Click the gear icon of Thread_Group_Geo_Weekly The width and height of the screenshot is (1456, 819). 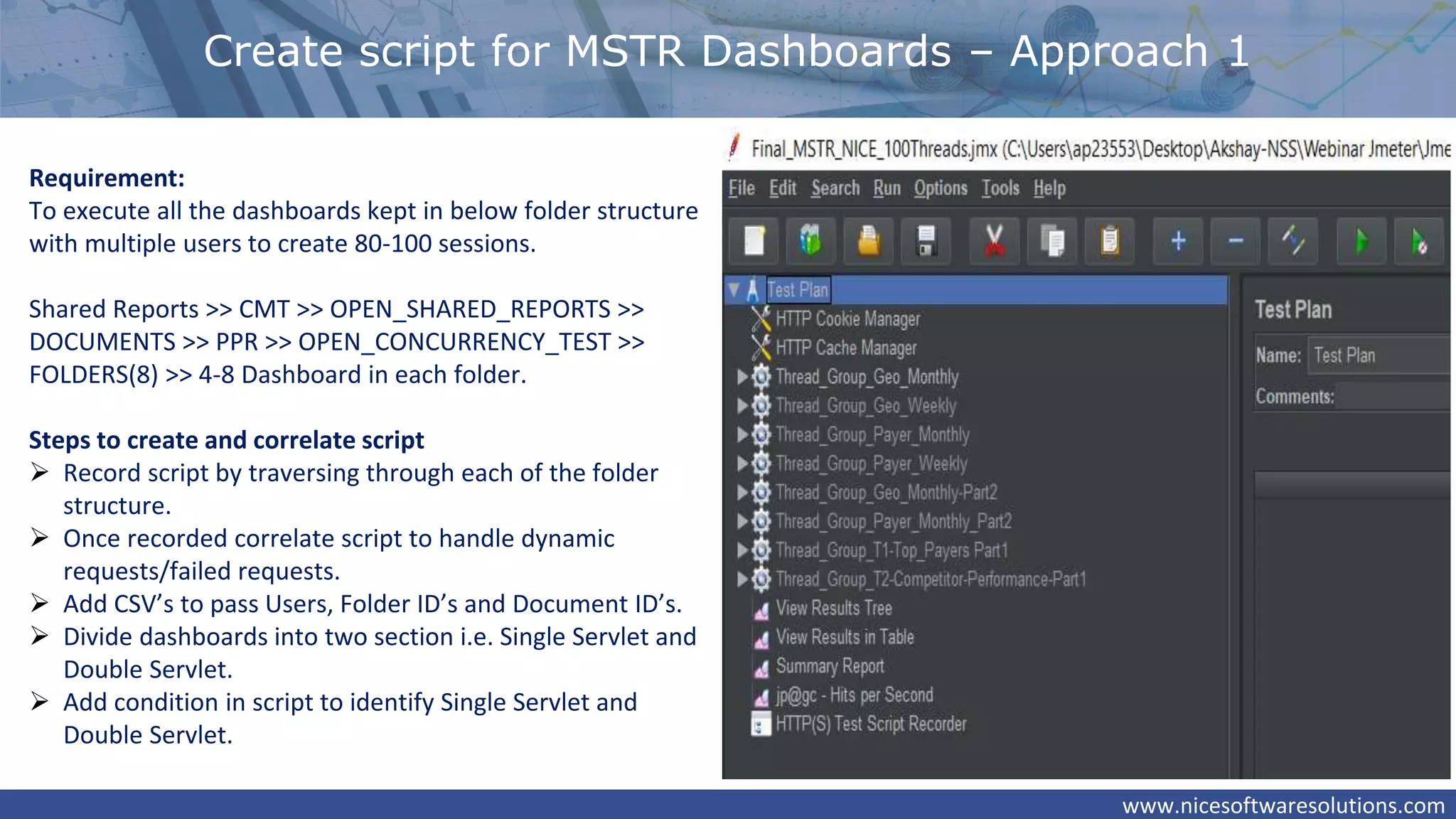tap(761, 406)
